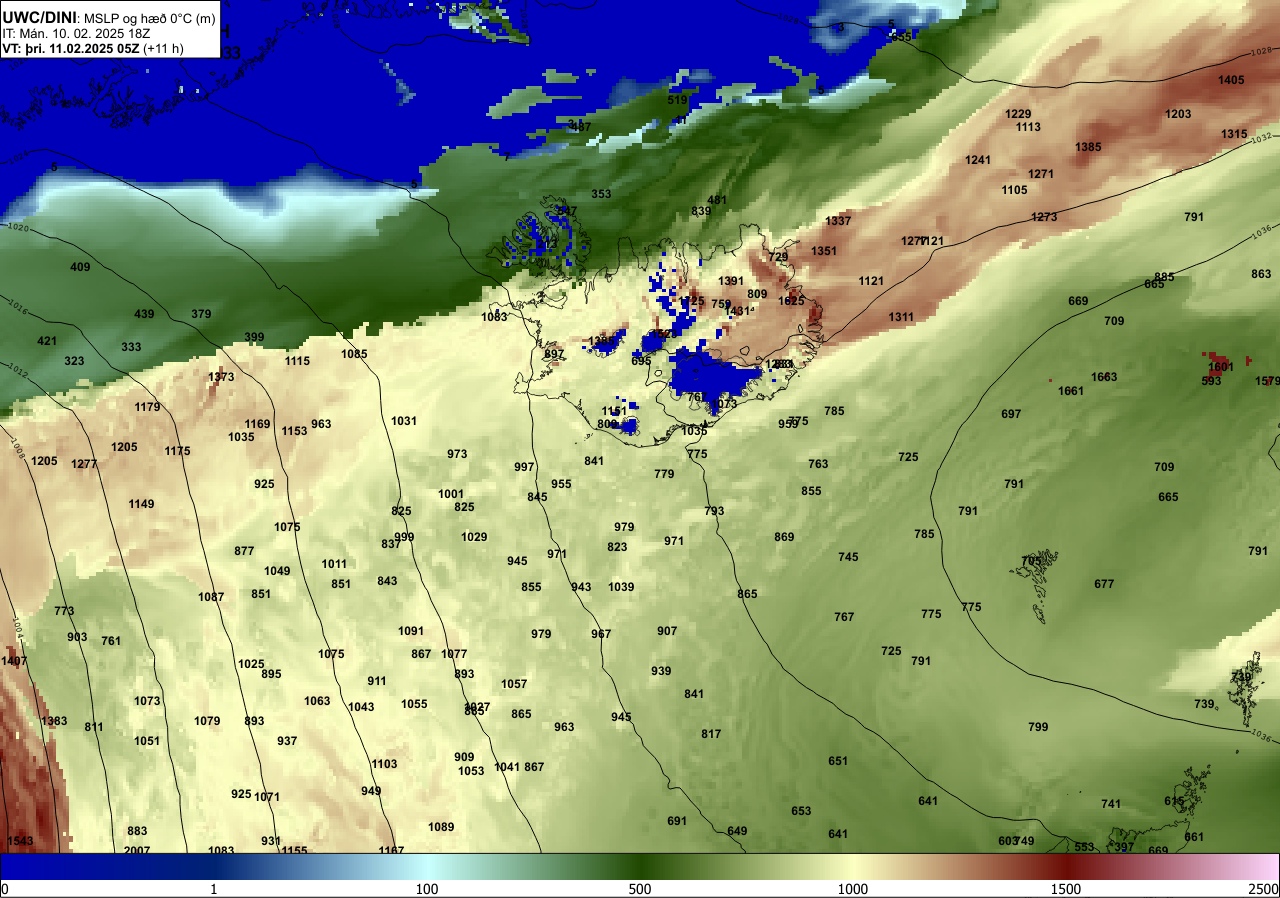Click the legend label 1500
Viewport: 1280px width, 898px height.
point(1066,889)
